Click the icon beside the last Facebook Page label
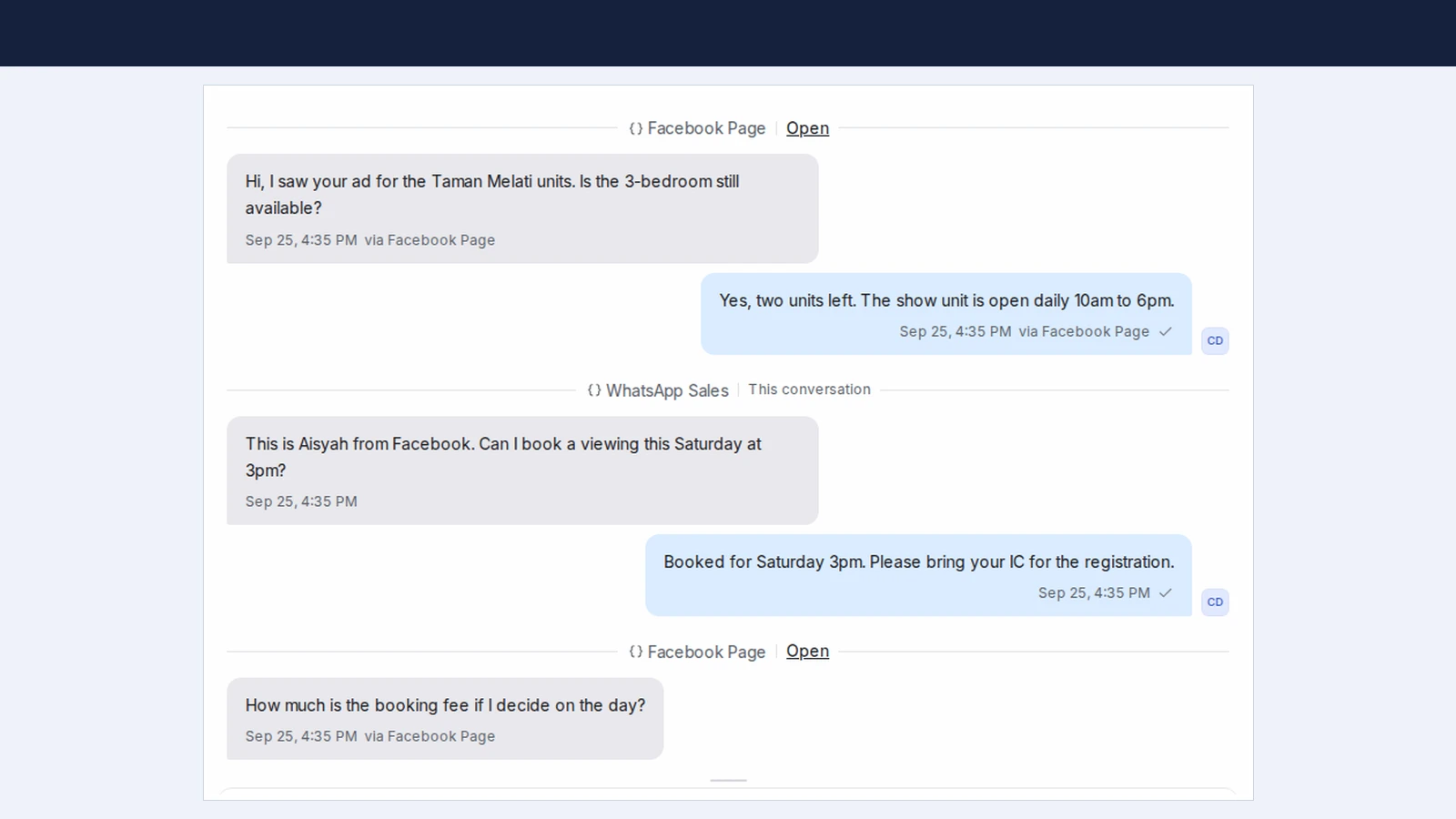This screenshot has width=1456, height=819. point(636,652)
